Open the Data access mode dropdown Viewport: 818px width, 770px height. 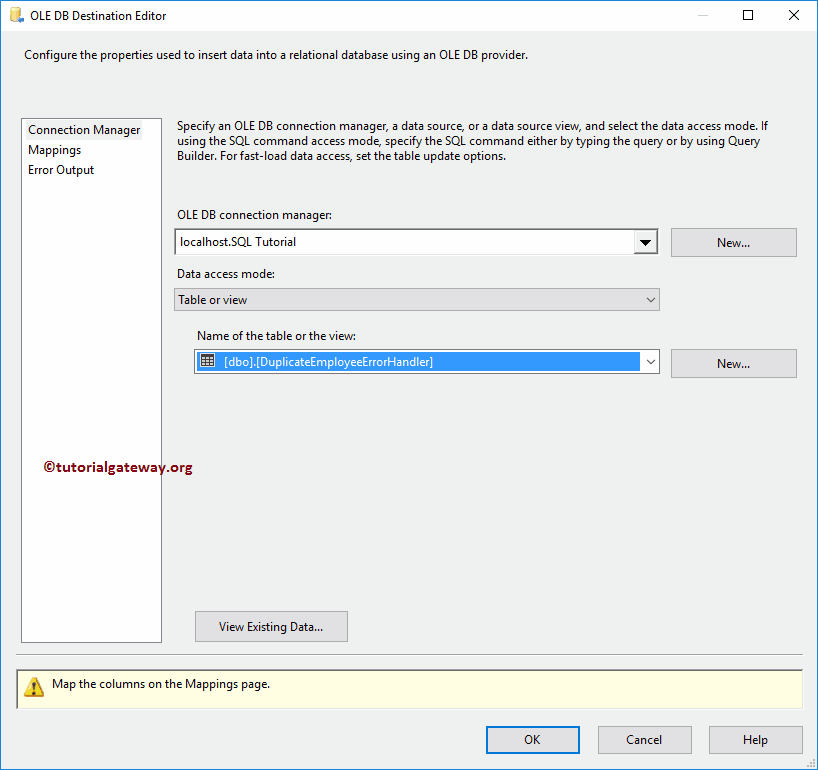(652, 299)
